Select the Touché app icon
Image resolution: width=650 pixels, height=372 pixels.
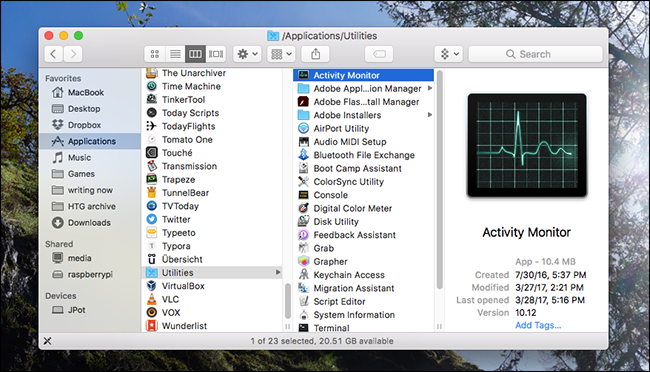pos(152,153)
